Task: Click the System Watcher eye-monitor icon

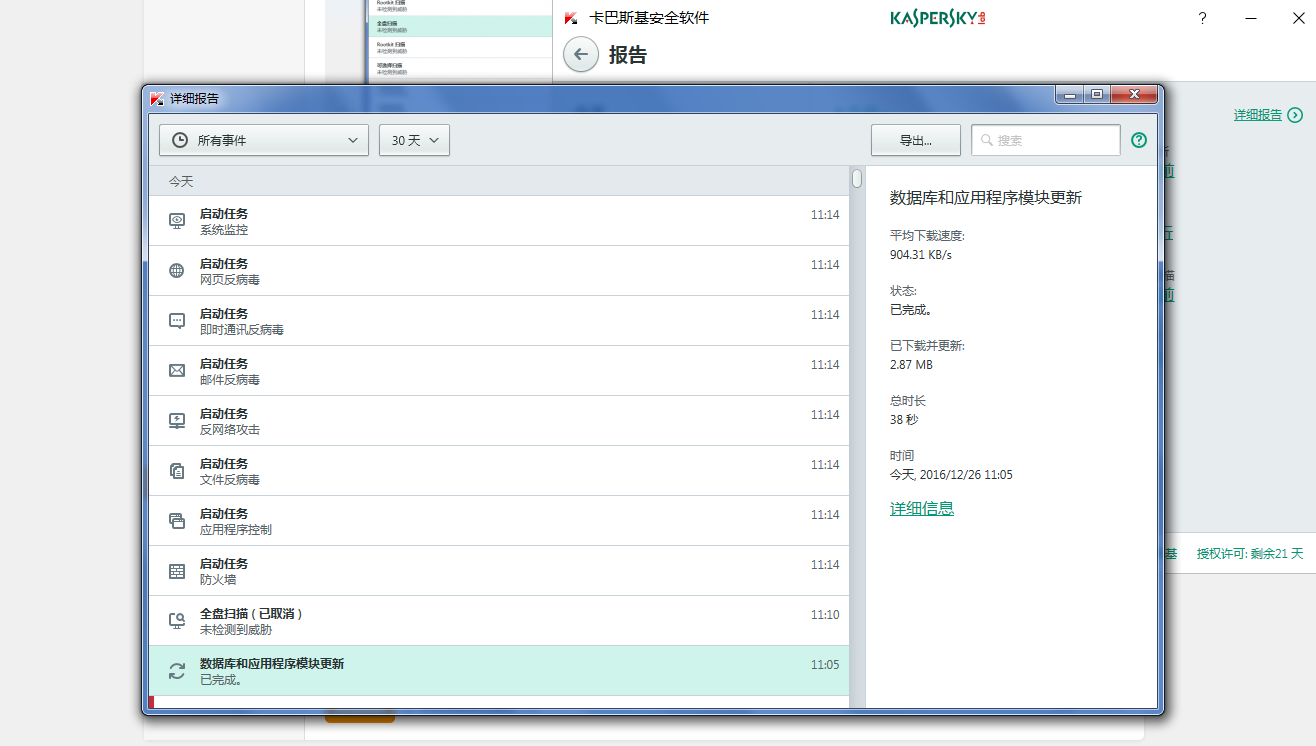Action: (x=177, y=221)
